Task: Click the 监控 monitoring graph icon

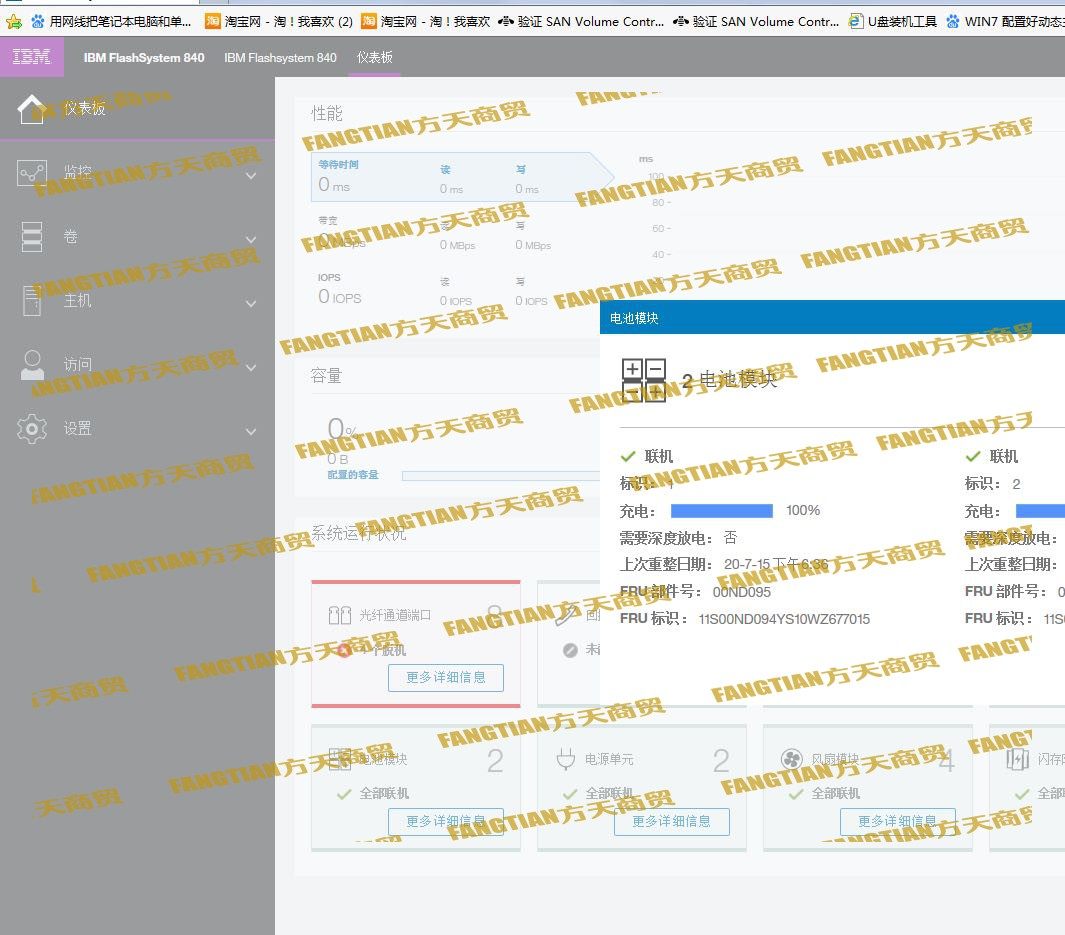Action: pyautogui.click(x=32, y=173)
